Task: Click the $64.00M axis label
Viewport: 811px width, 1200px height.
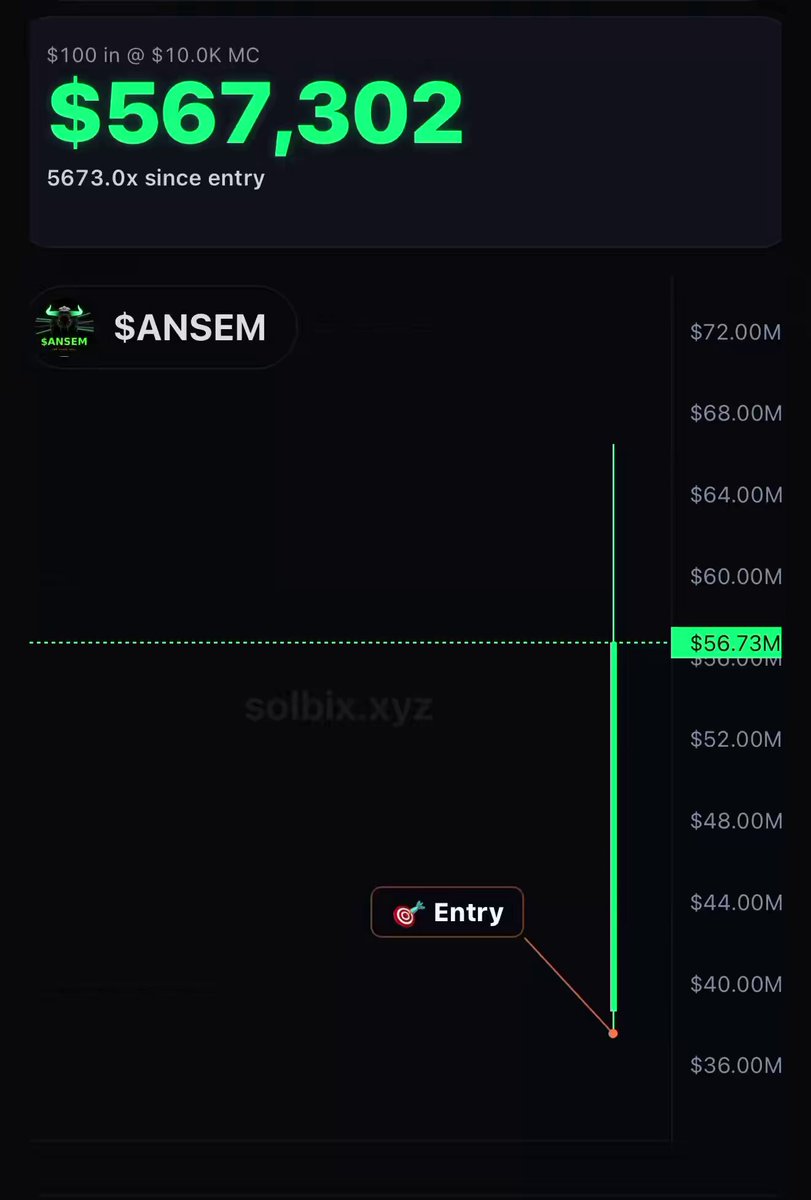Action: (x=735, y=495)
